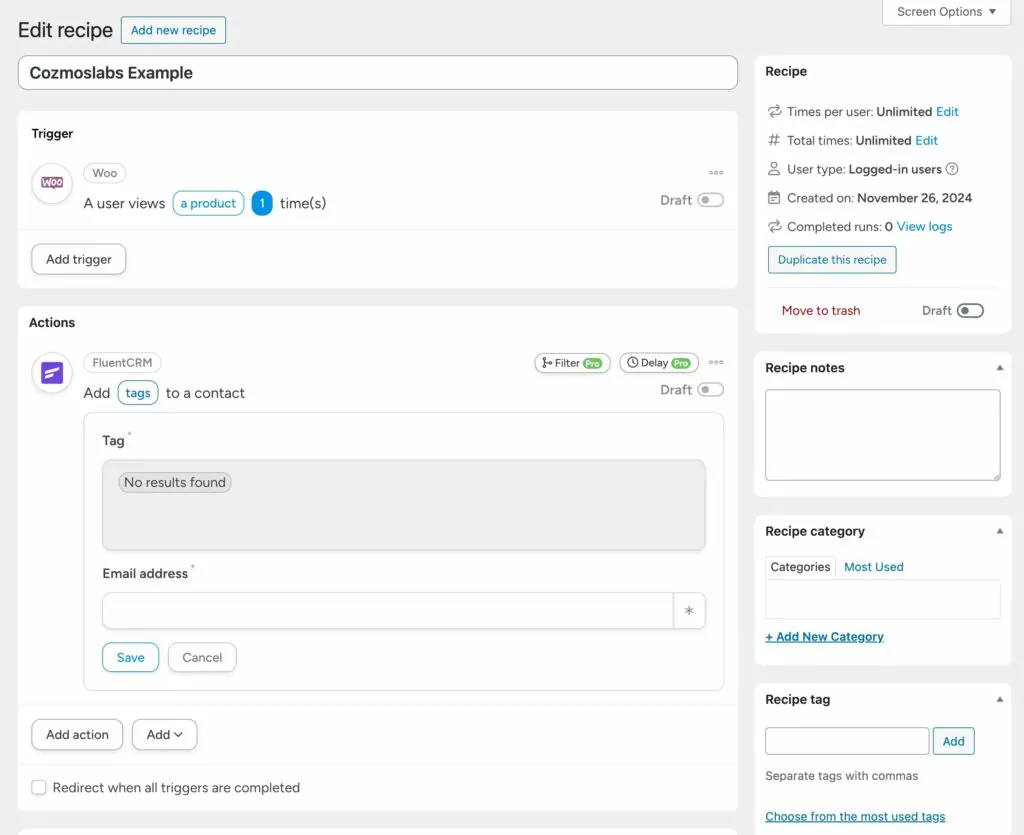Select the 'a product' trigger token

[x=208, y=203]
